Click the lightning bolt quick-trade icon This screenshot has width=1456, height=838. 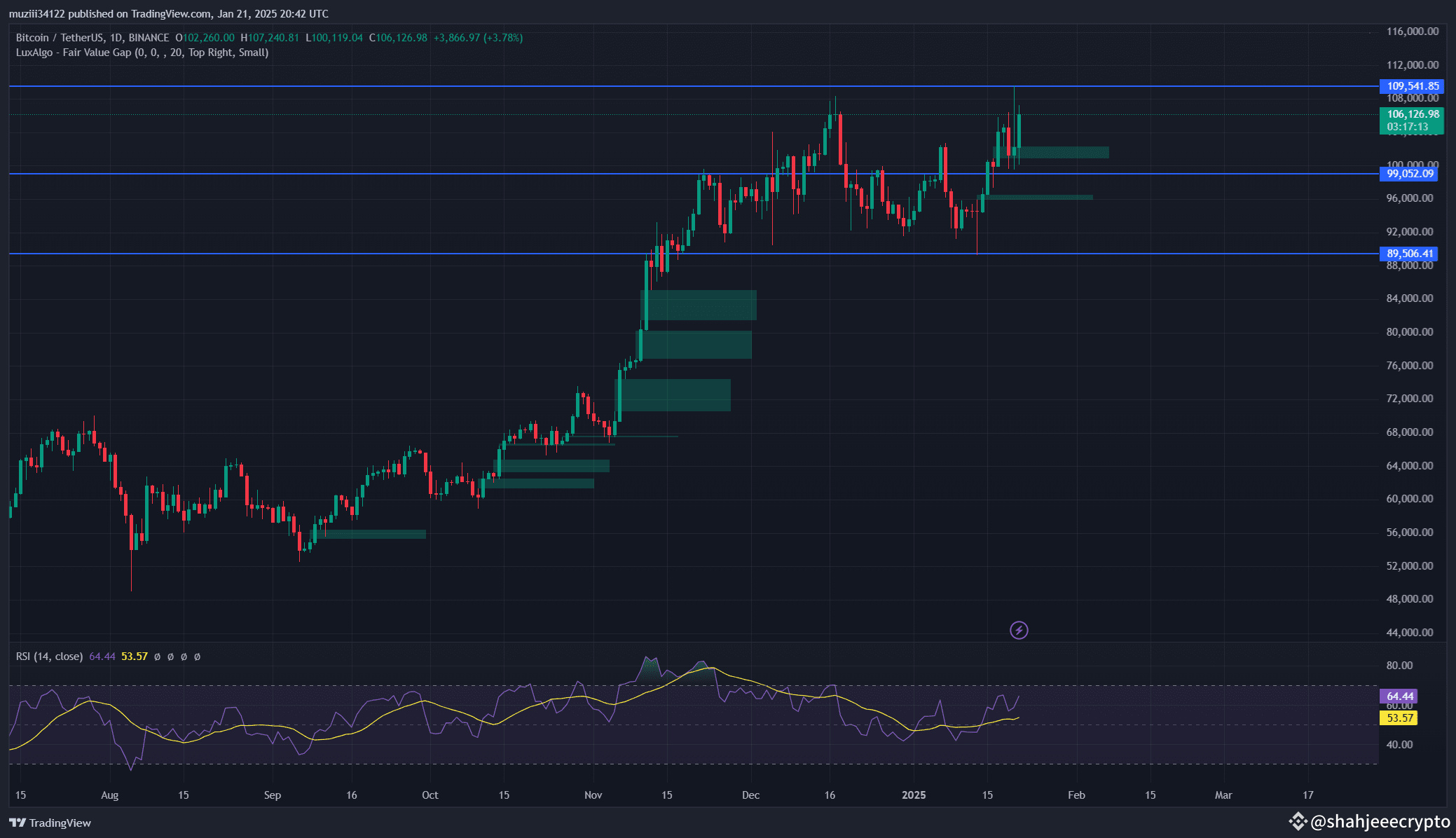click(1017, 630)
